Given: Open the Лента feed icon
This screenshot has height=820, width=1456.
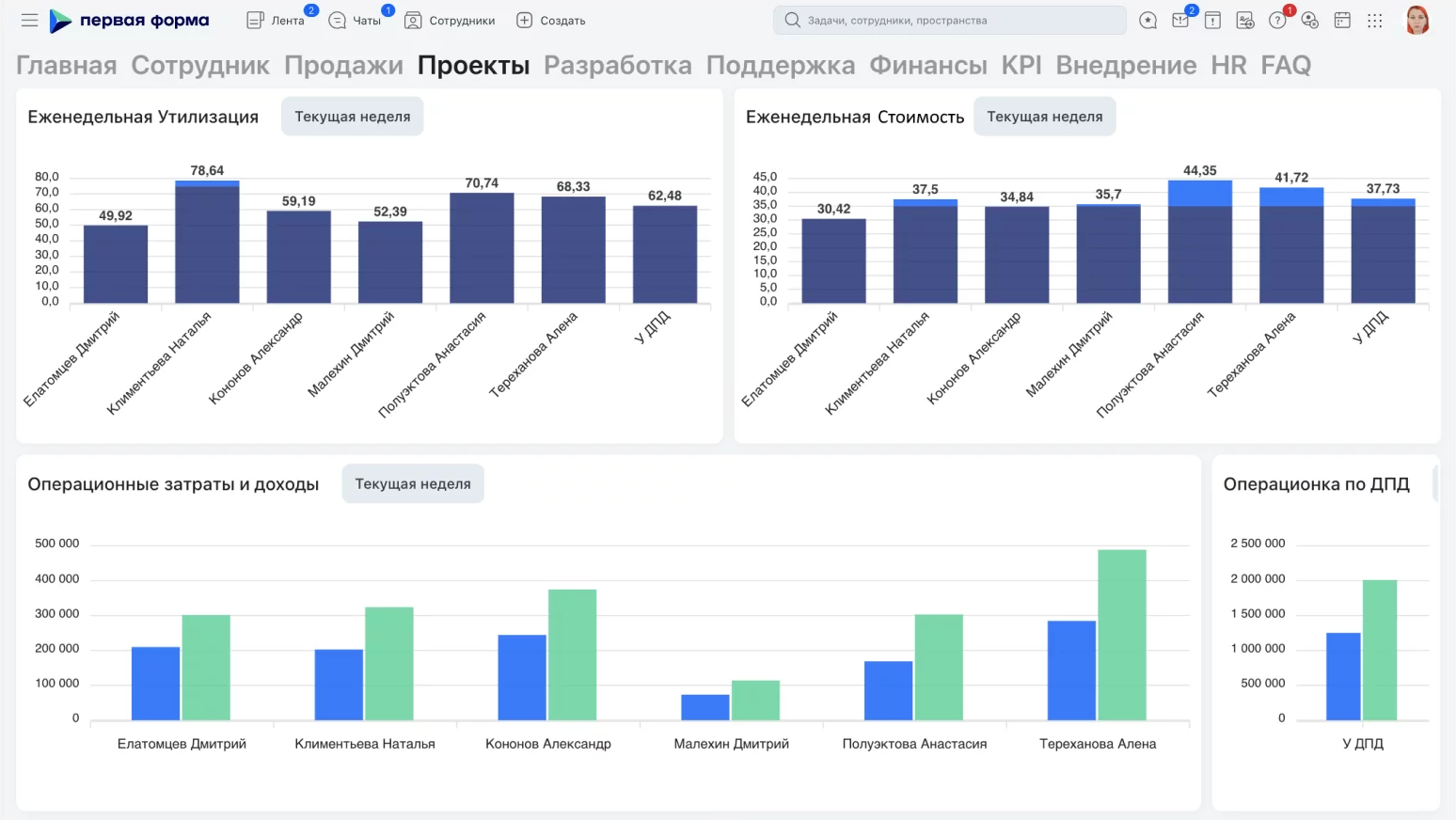Looking at the screenshot, I should click(x=256, y=19).
